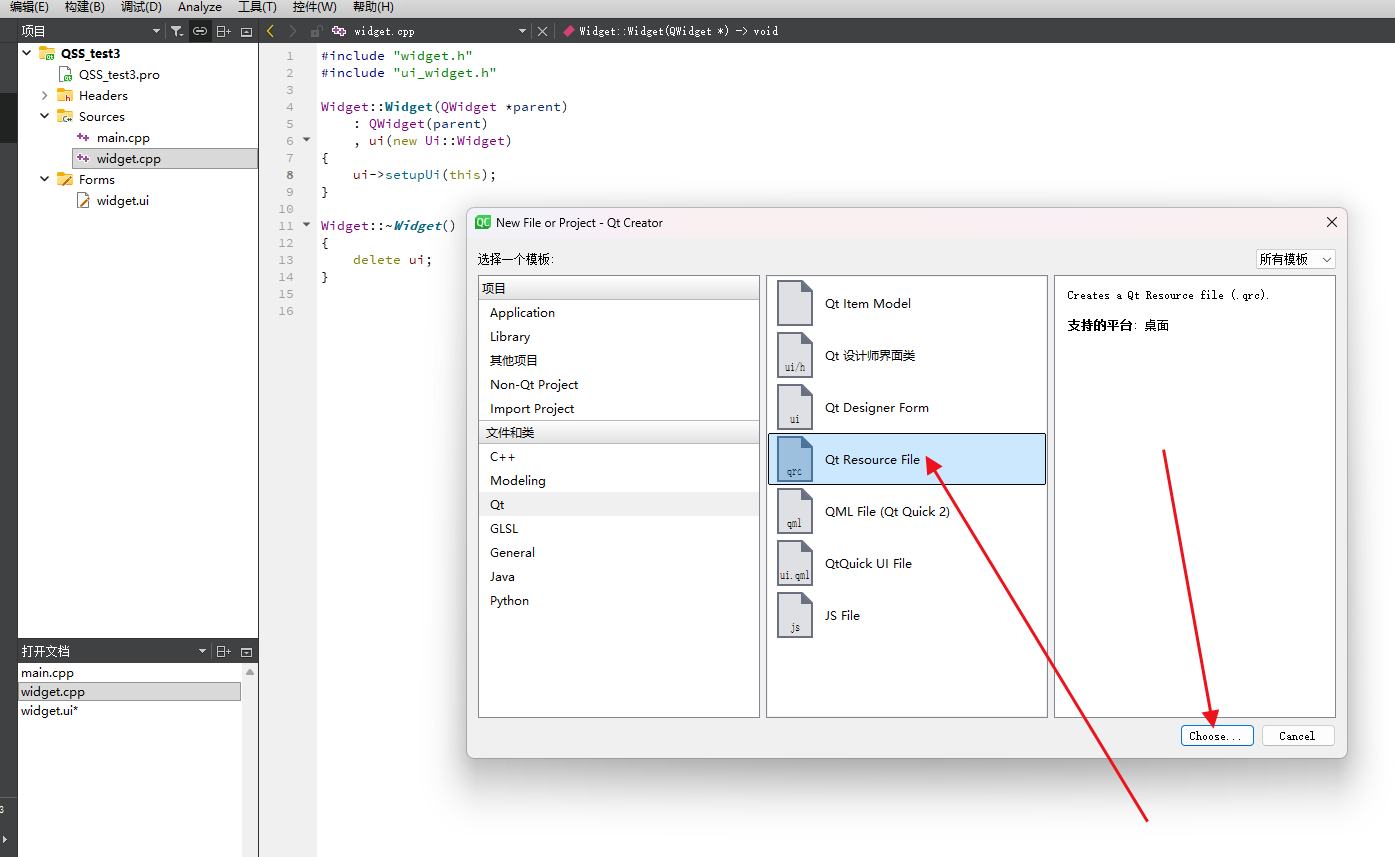
Task: Collapse the Forms folder
Action: click(x=45, y=180)
